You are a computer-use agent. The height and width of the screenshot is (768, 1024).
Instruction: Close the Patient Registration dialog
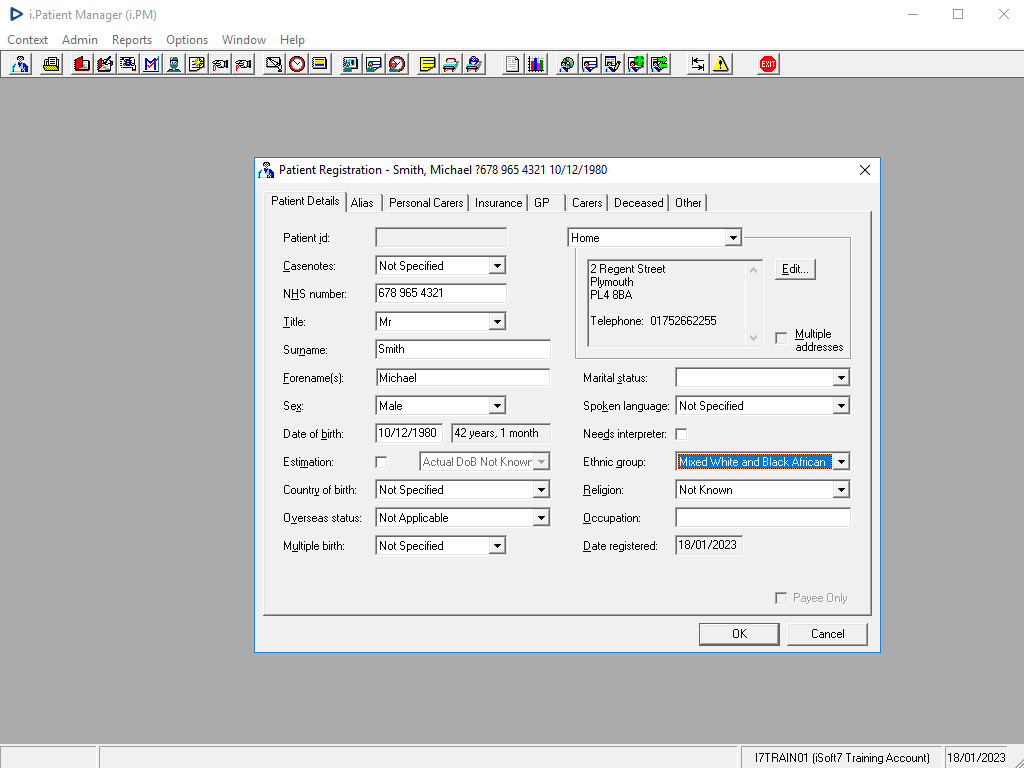(865, 170)
